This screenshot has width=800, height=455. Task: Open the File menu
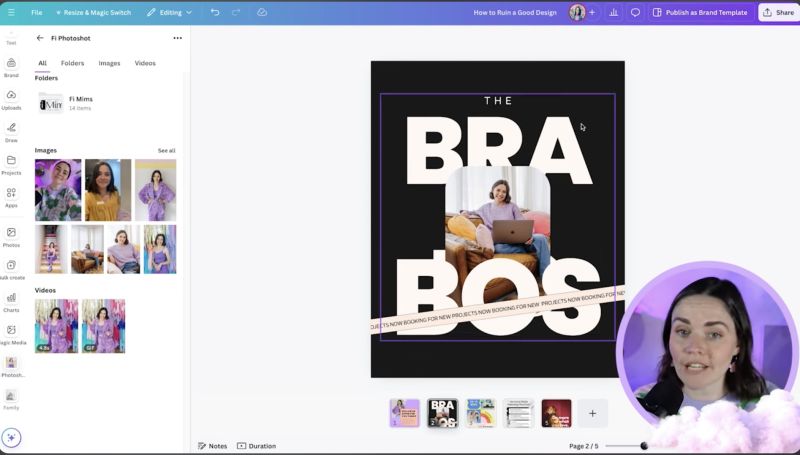37,12
